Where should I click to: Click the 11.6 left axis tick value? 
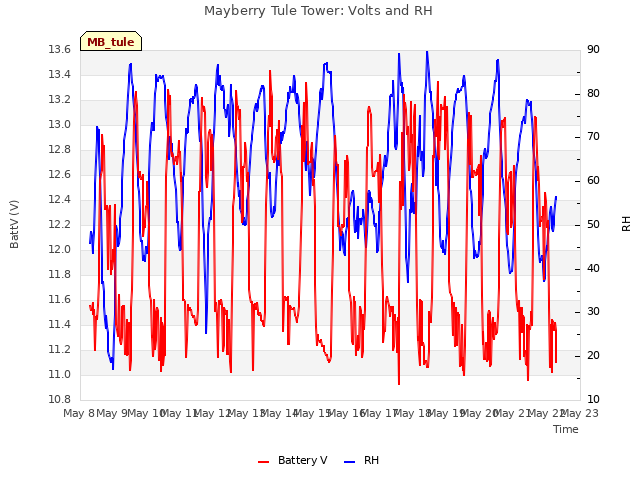[x=60, y=300]
